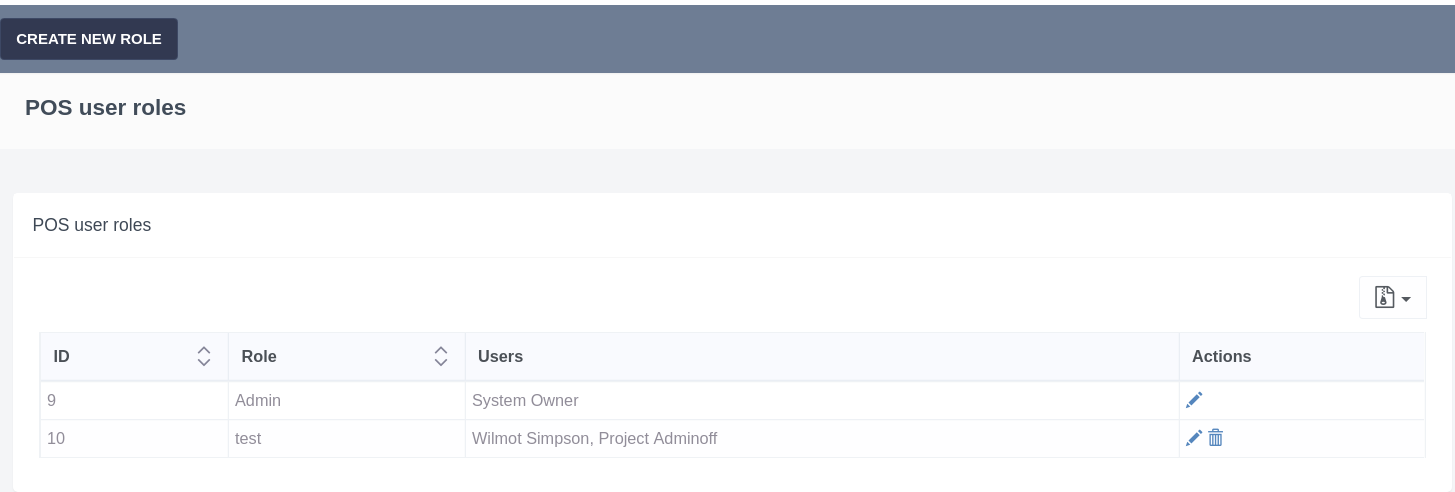Select the Actions column header
Screen dimensions: 1455x492
pyautogui.click(x=1221, y=356)
